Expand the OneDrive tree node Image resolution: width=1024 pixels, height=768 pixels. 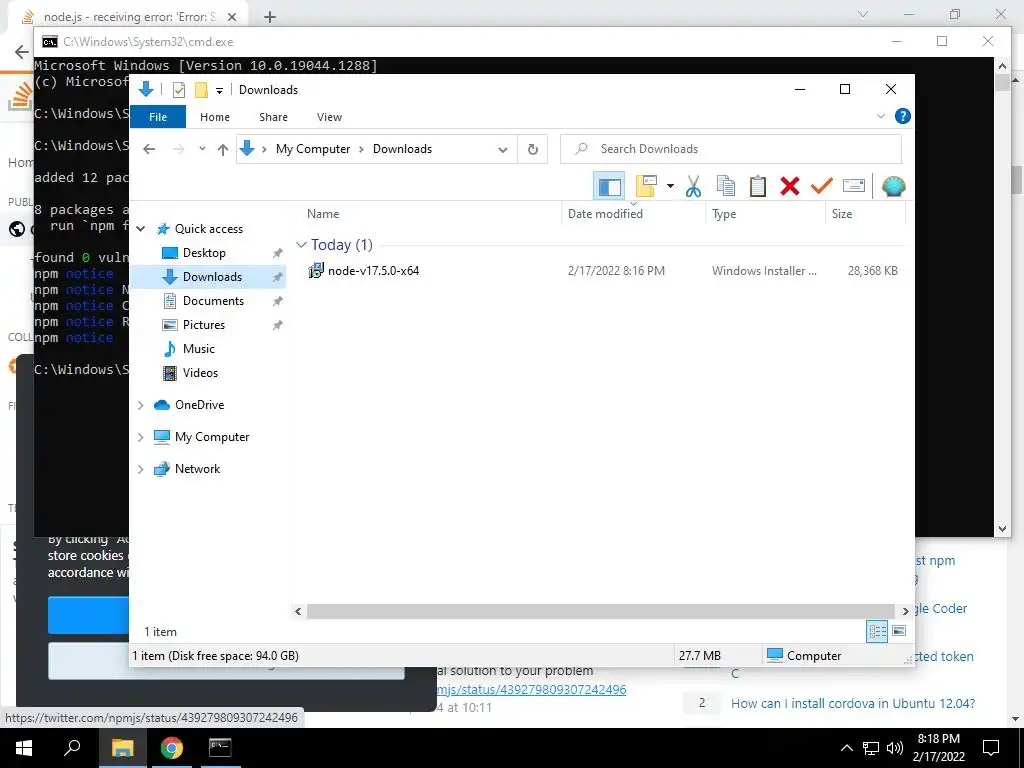[140, 406]
